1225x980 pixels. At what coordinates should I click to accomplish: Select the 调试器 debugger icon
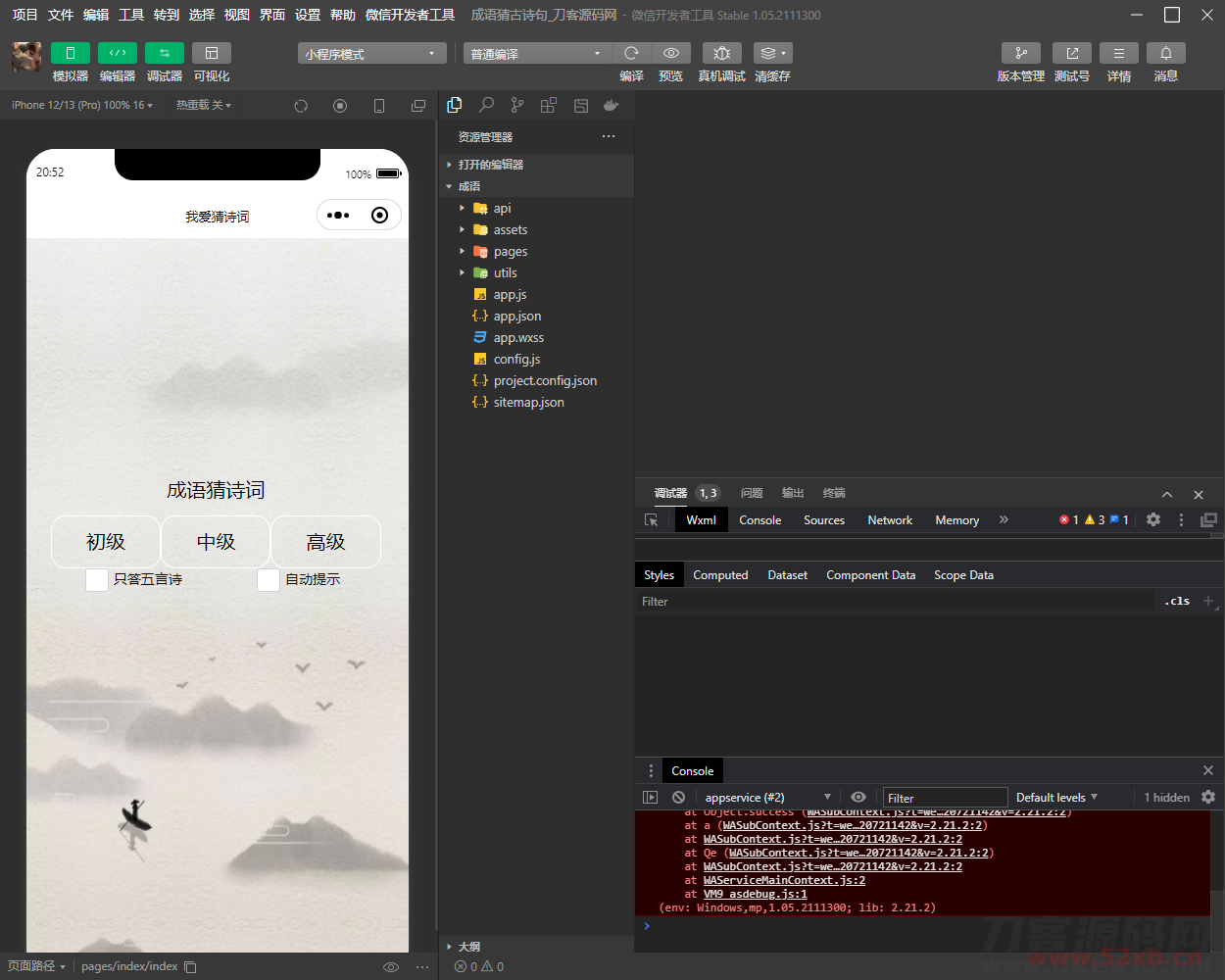coord(164,53)
